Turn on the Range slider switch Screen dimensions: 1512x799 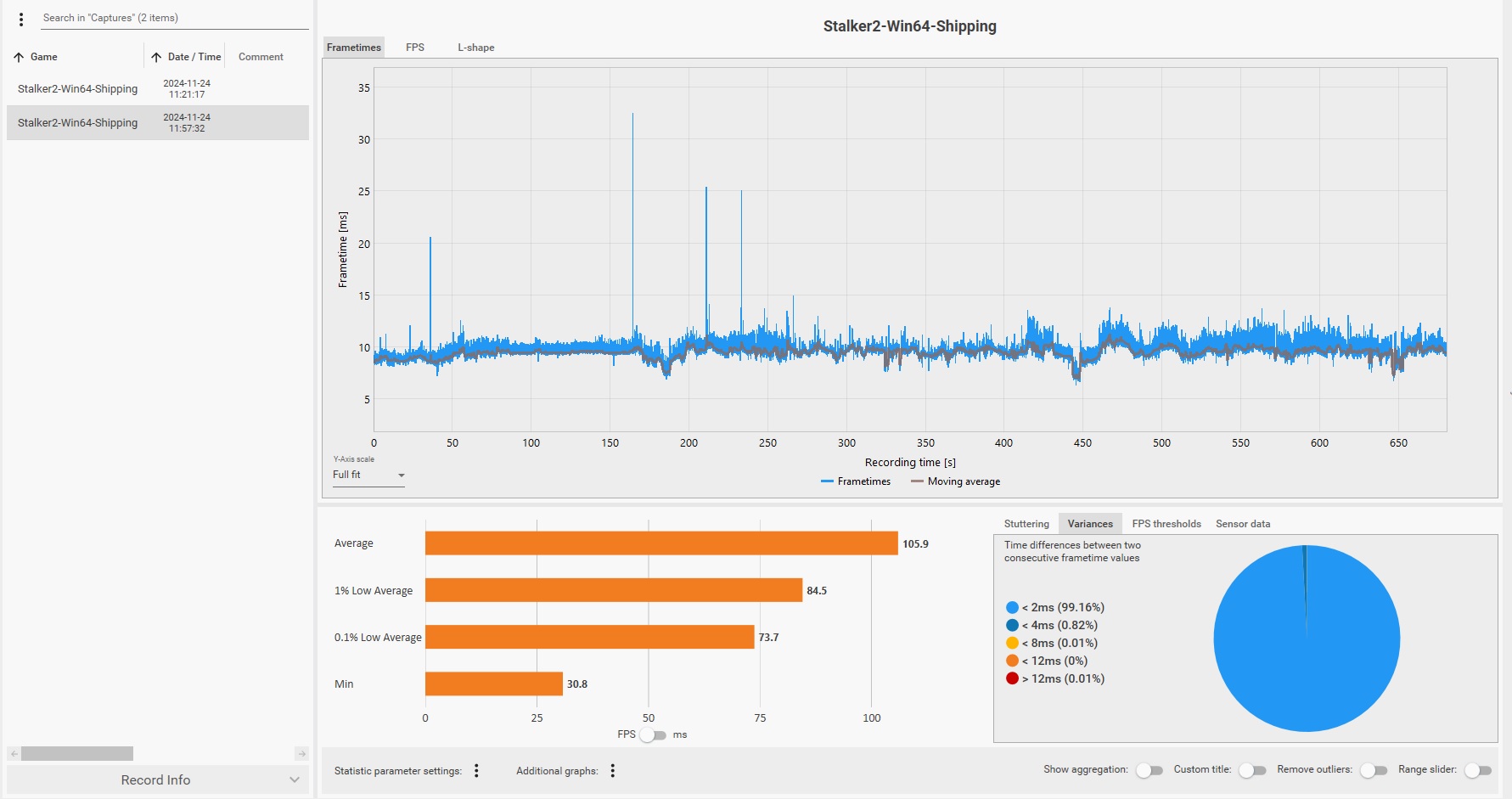tap(1478, 770)
